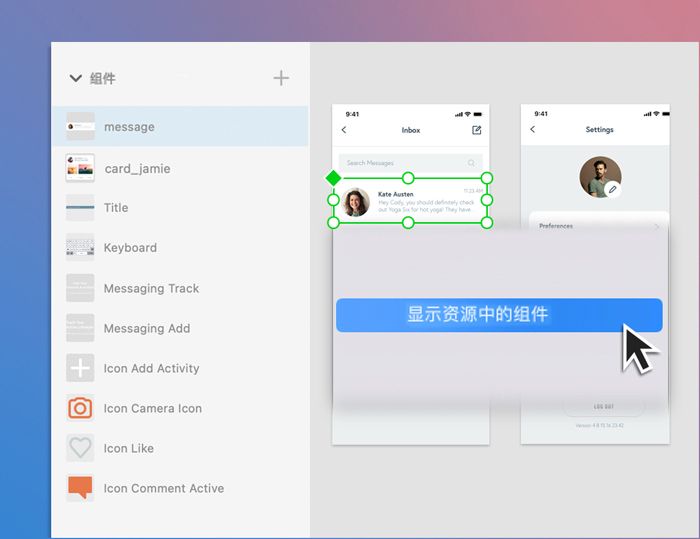Open the Preferences row in Settings
This screenshot has width=700, height=539.
tap(599, 226)
